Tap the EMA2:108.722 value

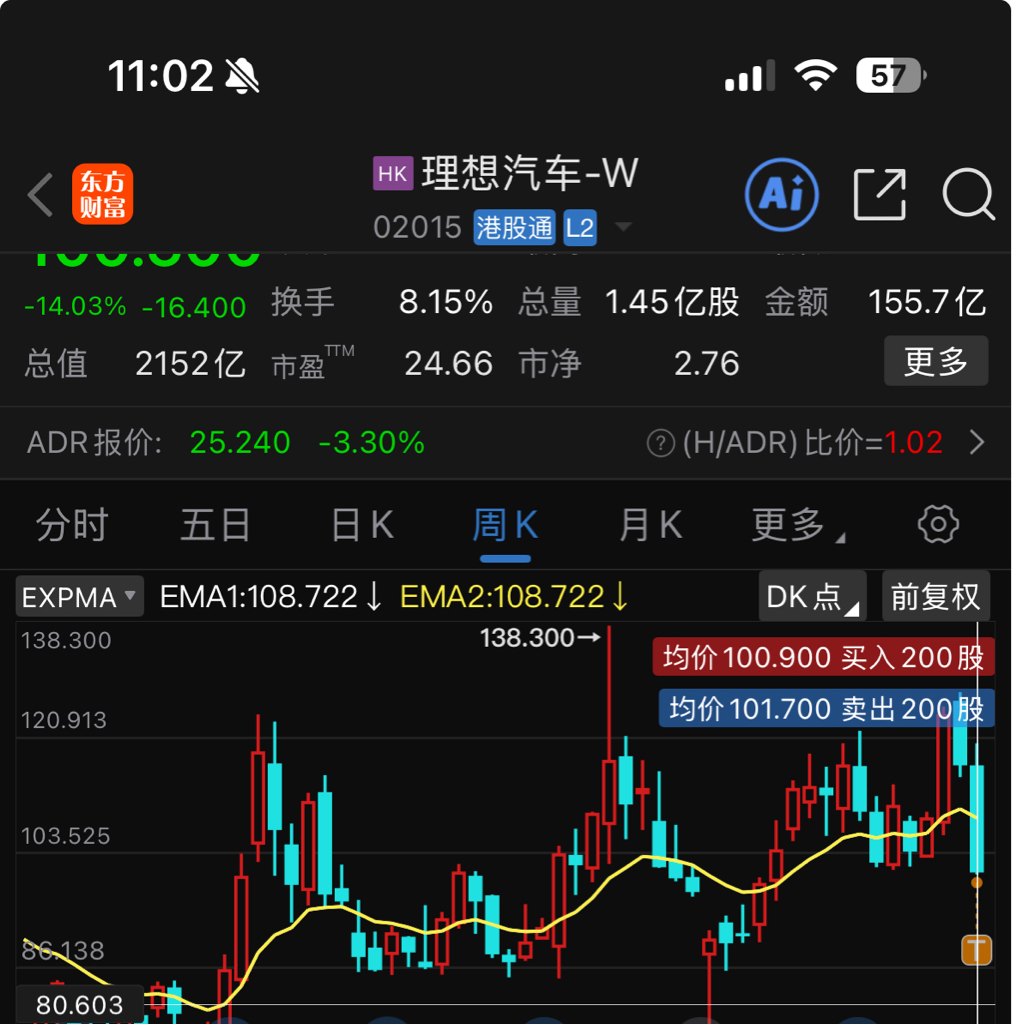coord(514,596)
